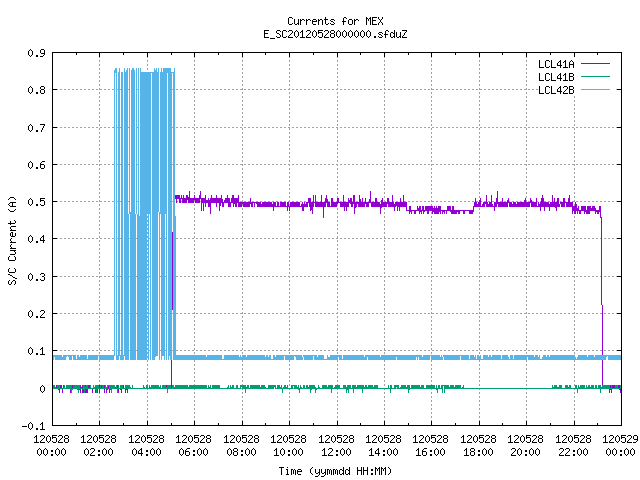Click the 120529 00:00 time tick label
This screenshot has height=480, width=640.
click(x=620, y=446)
